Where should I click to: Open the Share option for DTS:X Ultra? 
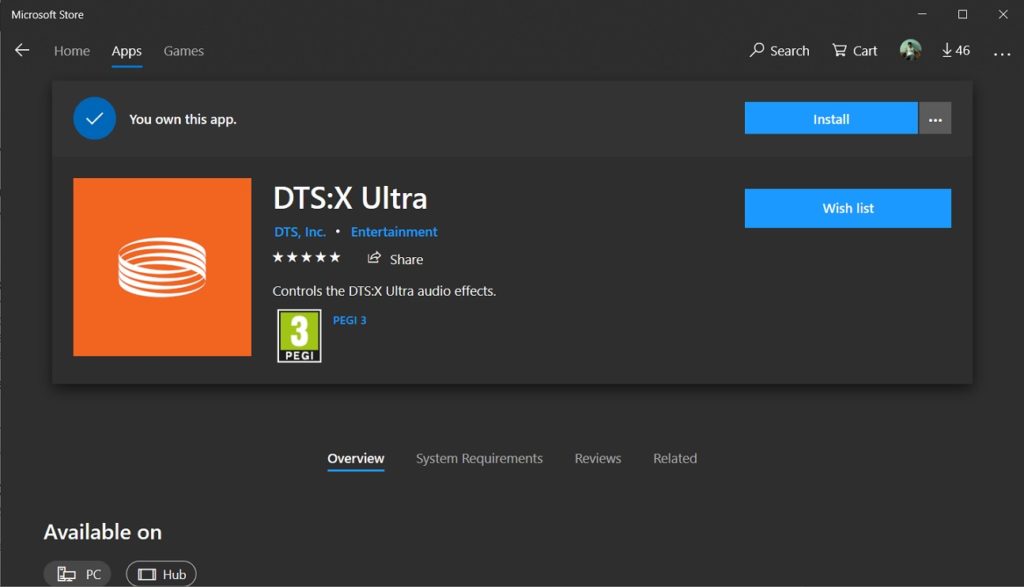394,258
